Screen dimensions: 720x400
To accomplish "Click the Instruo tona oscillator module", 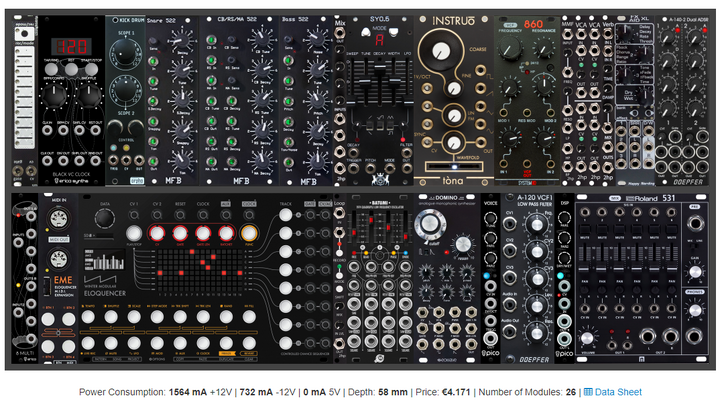I will tap(453, 101).
